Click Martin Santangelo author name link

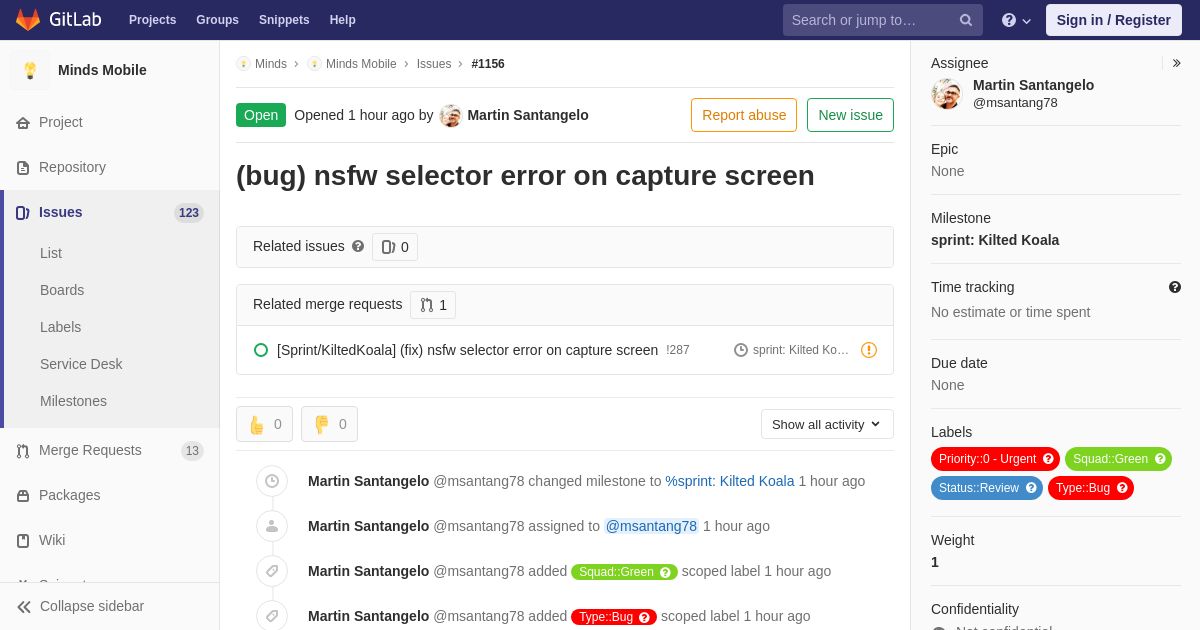click(528, 115)
